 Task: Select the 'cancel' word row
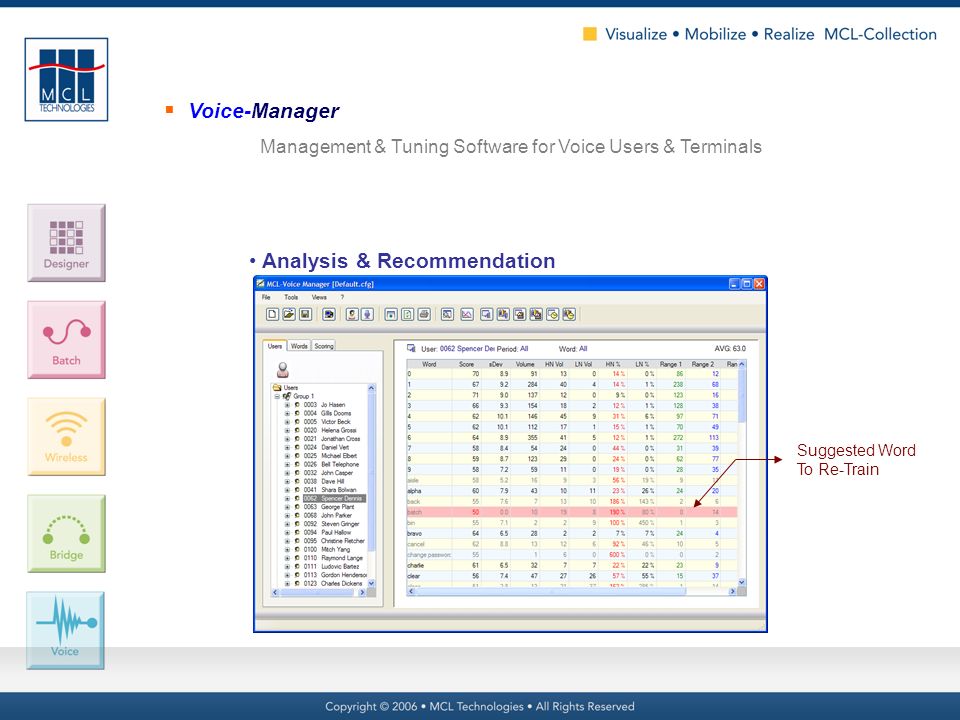(572, 544)
